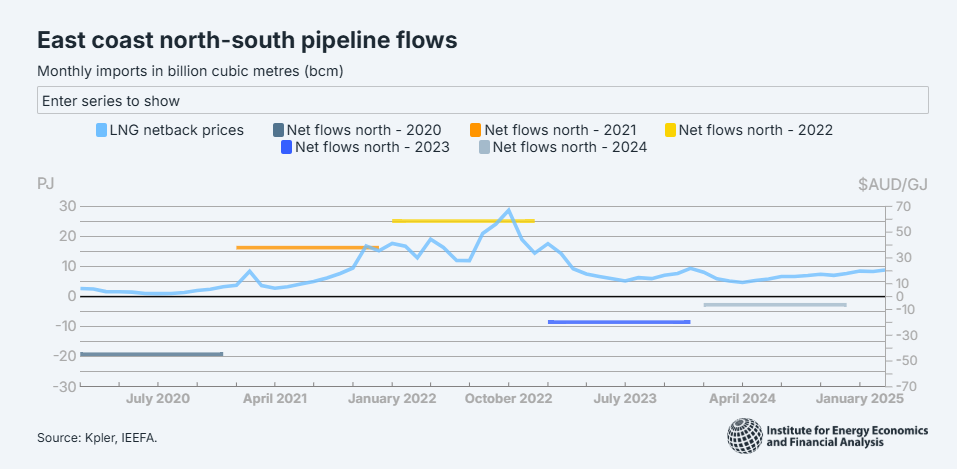Click the blue 2023 flow line

tap(619, 322)
